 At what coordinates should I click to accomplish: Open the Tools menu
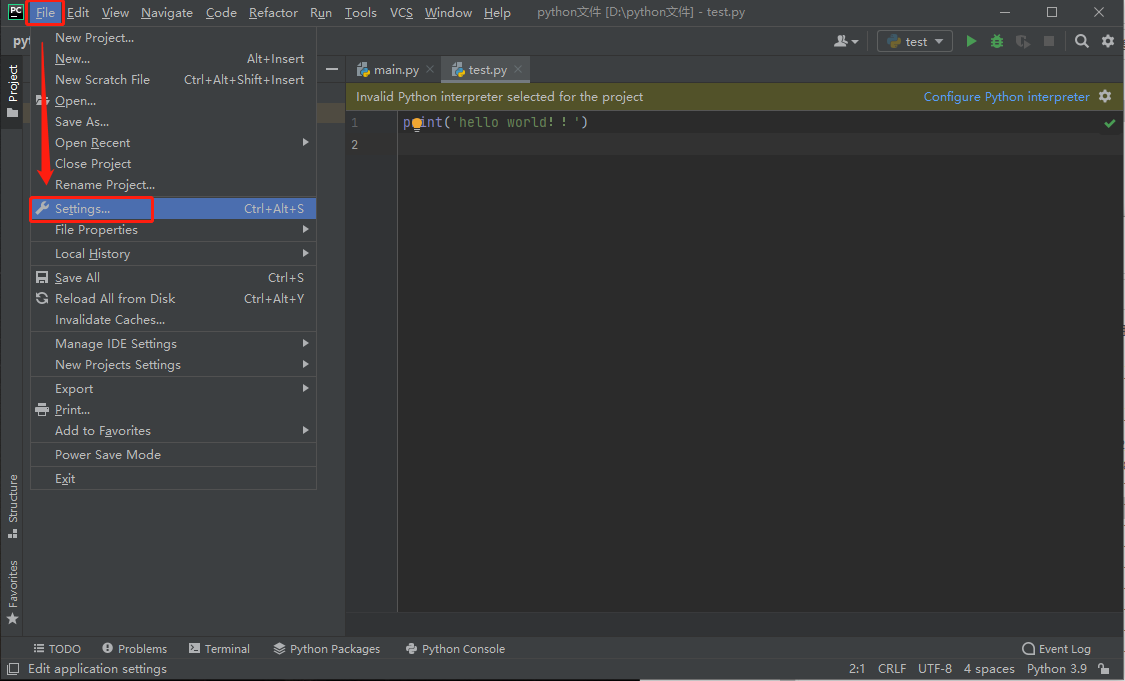pos(360,12)
